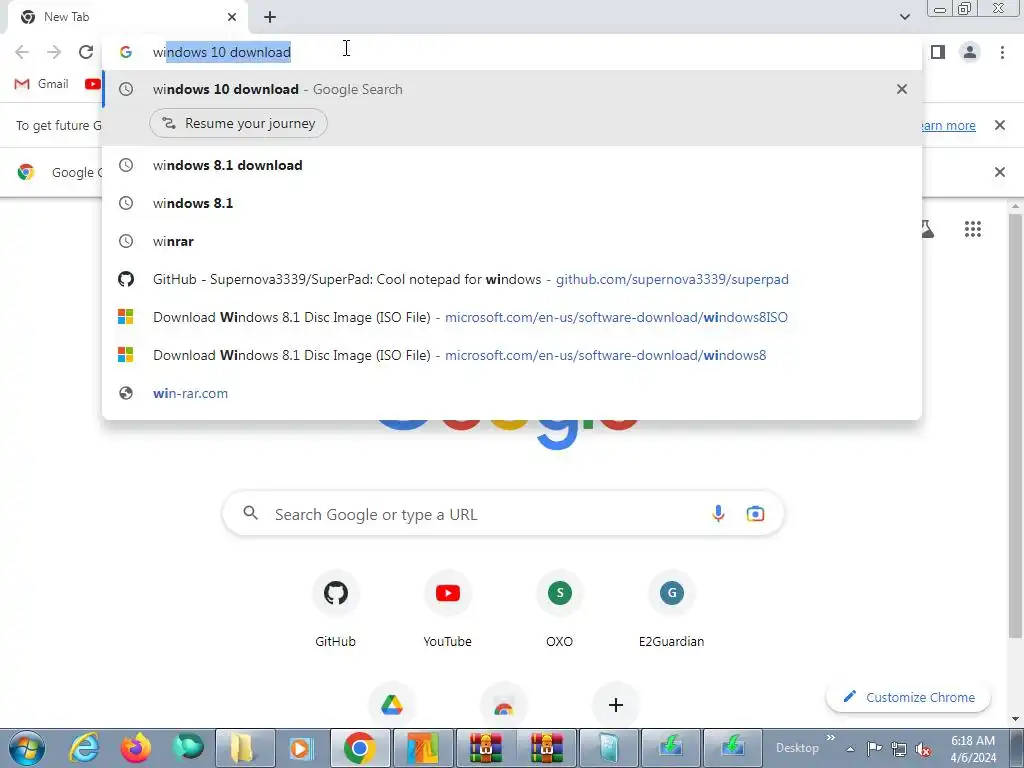Open the OXO shortcut tile
1024x768 pixels.
[x=560, y=609]
